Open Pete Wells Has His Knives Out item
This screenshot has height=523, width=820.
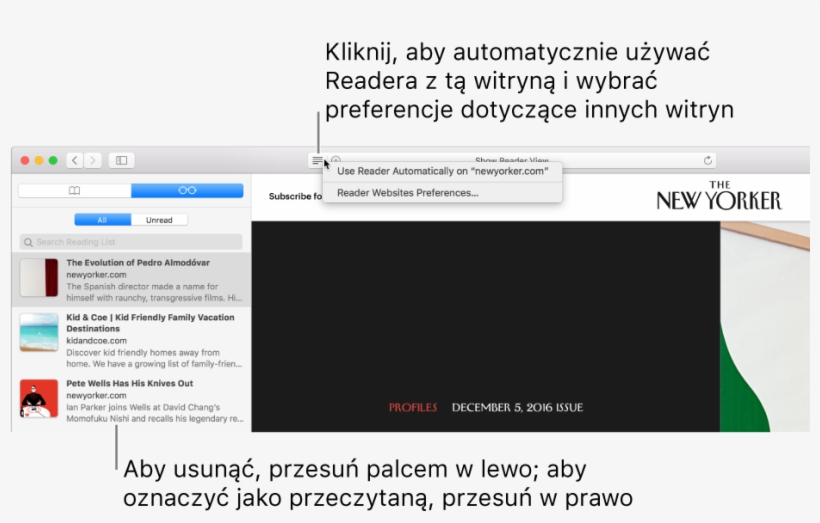click(x=131, y=401)
